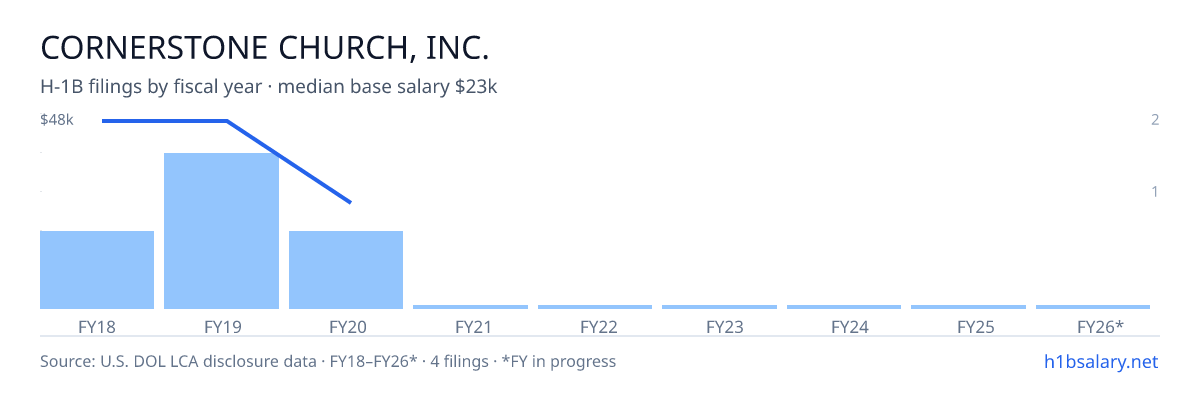Select the FY18 filings bar
This screenshot has height=400, width=1200.
point(97,270)
